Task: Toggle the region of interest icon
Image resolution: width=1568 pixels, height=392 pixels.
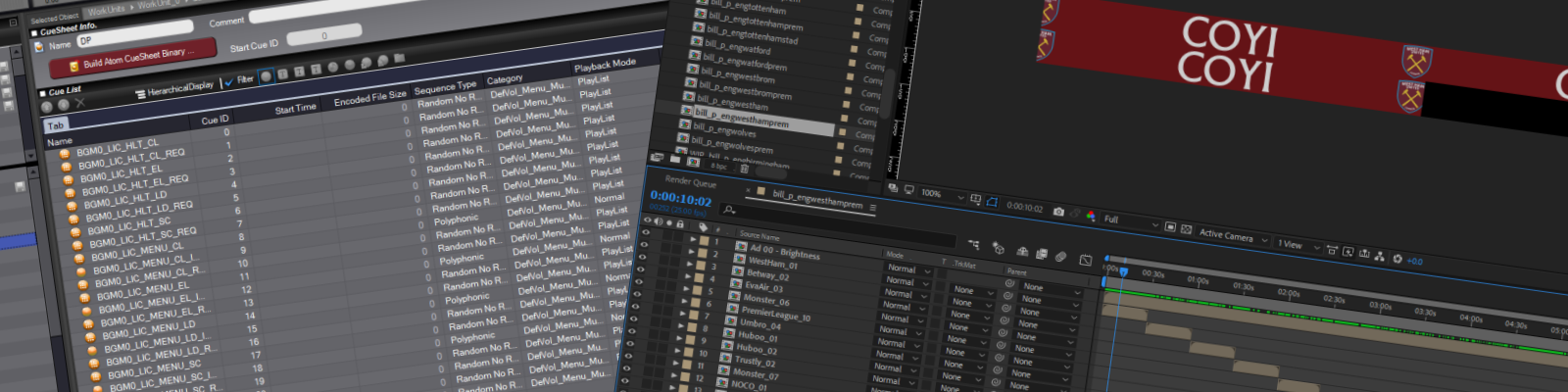Action: tap(992, 201)
